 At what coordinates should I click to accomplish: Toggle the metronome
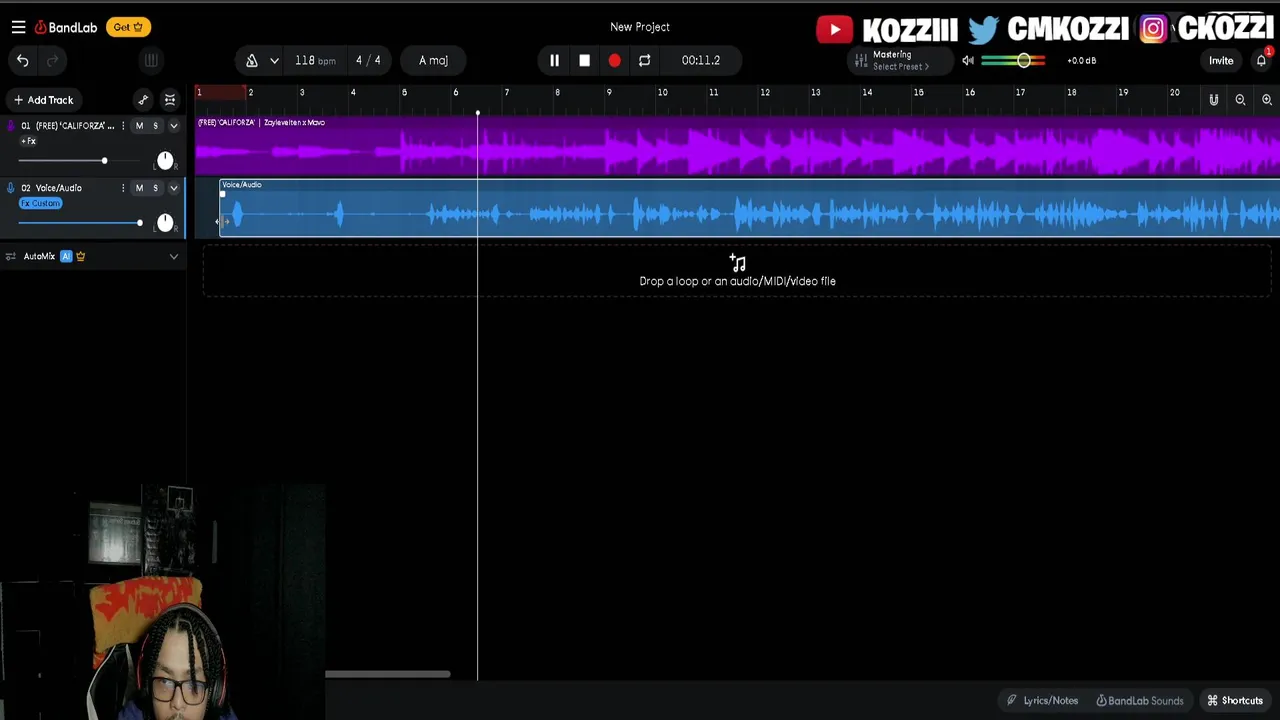coord(252,60)
